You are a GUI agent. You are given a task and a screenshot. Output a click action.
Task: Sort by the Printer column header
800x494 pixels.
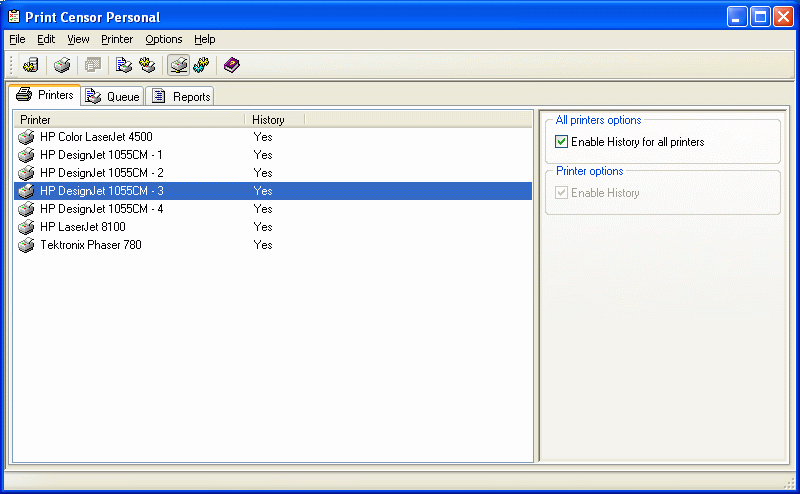tap(130, 120)
